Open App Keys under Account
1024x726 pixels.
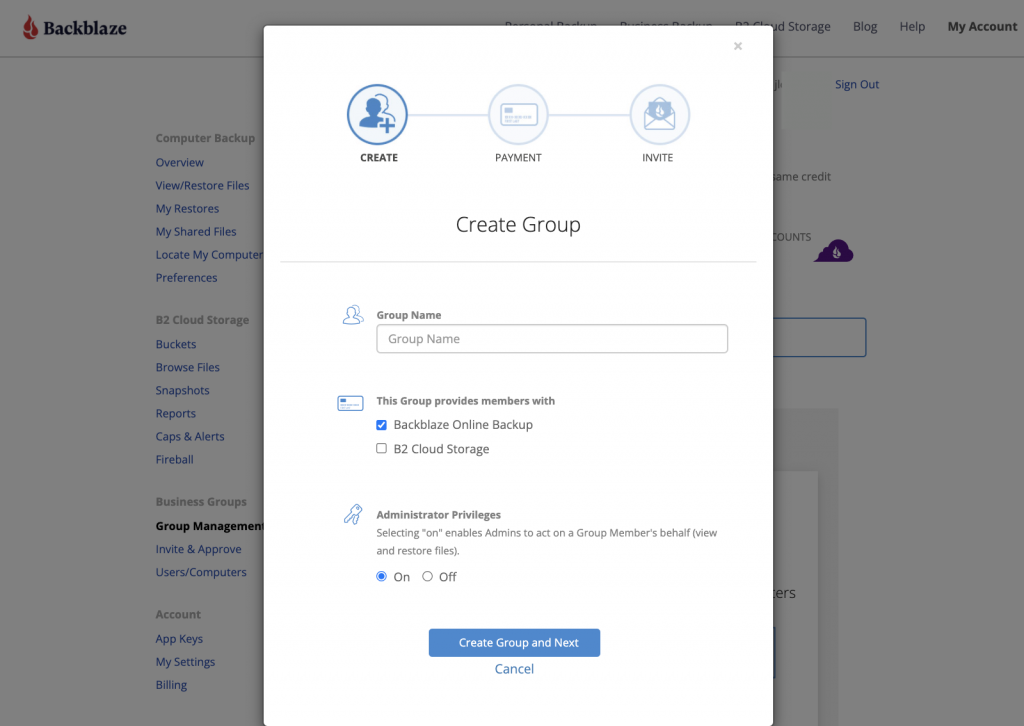179,639
